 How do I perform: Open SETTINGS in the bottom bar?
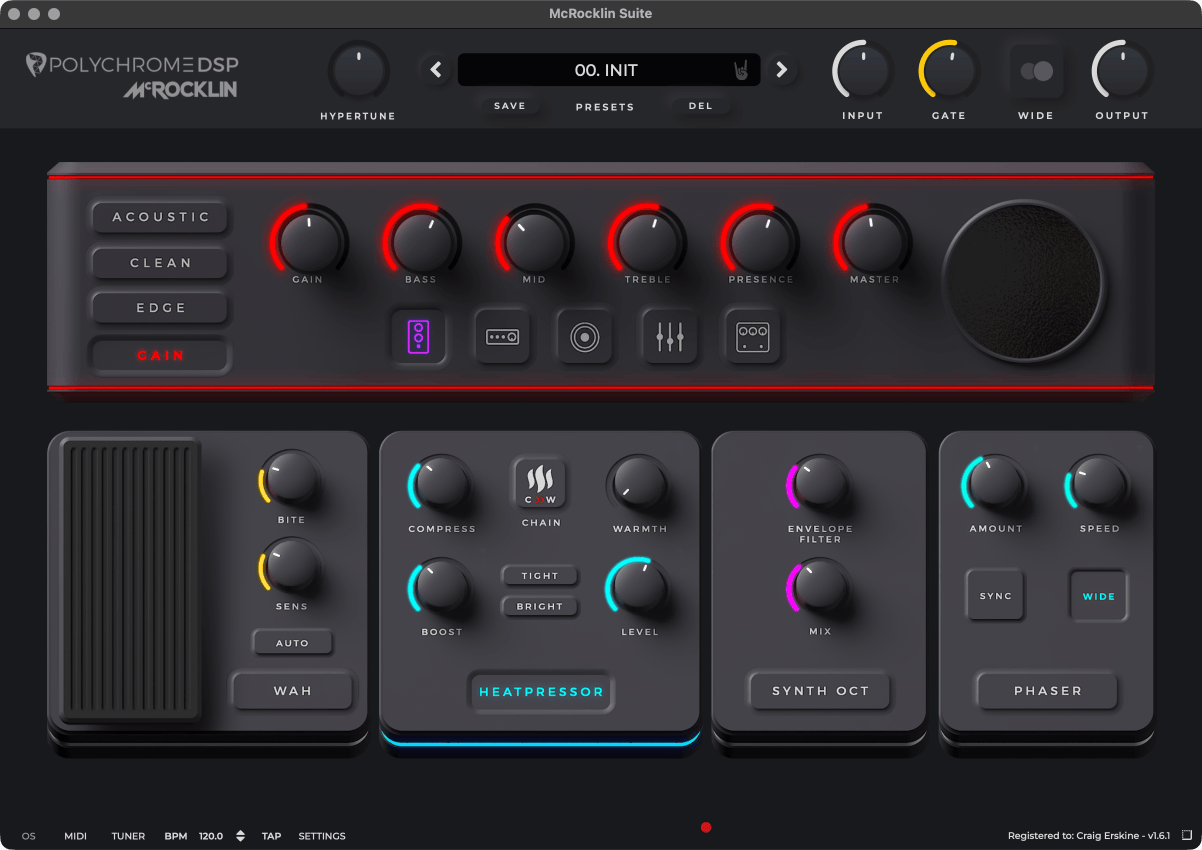click(x=322, y=836)
